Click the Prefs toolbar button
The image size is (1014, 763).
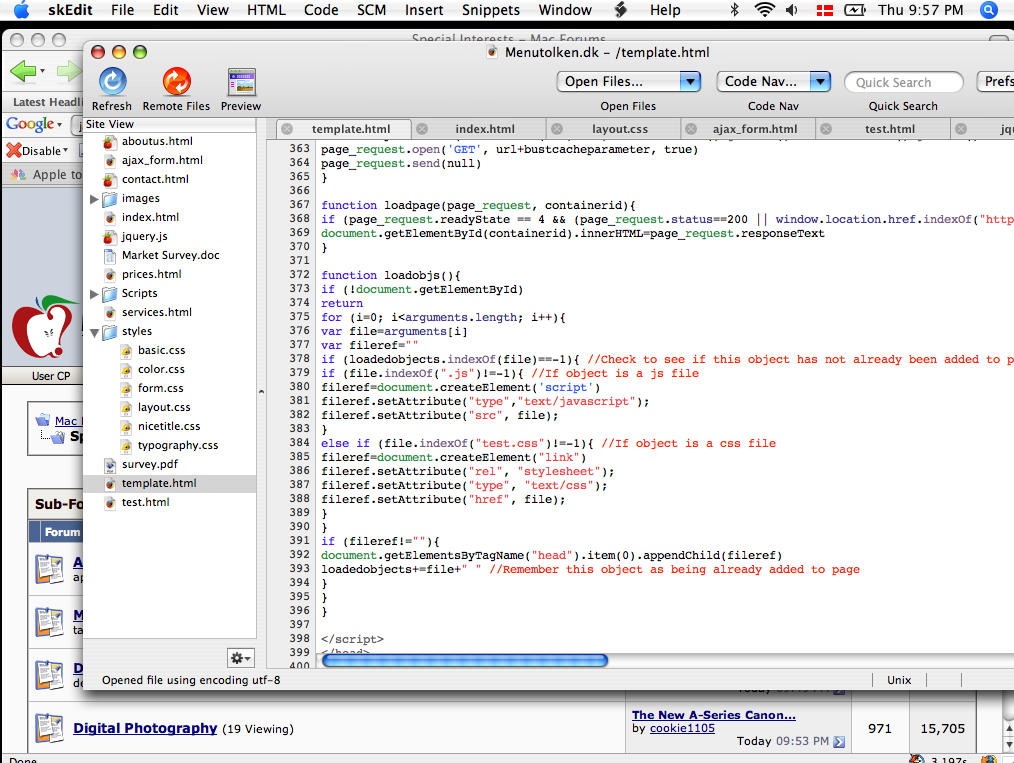995,81
